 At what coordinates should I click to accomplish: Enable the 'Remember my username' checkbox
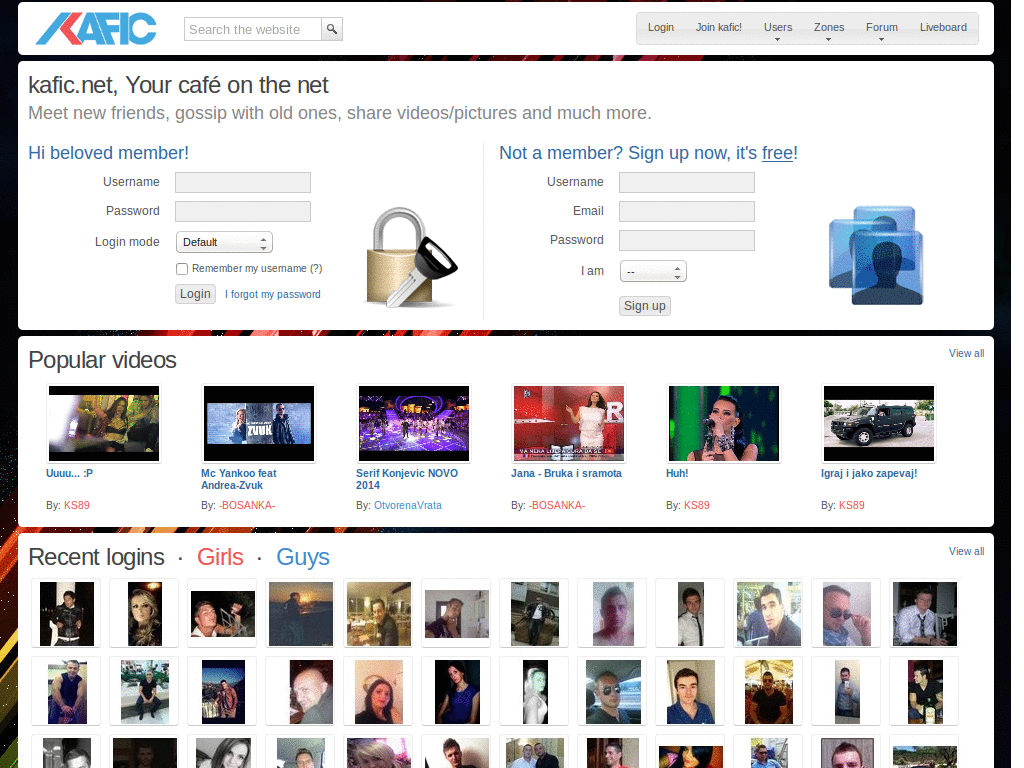coord(182,269)
